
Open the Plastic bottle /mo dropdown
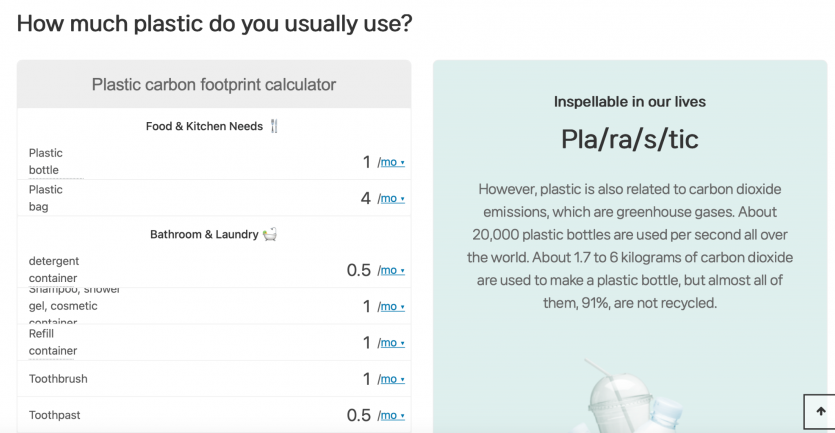391,162
